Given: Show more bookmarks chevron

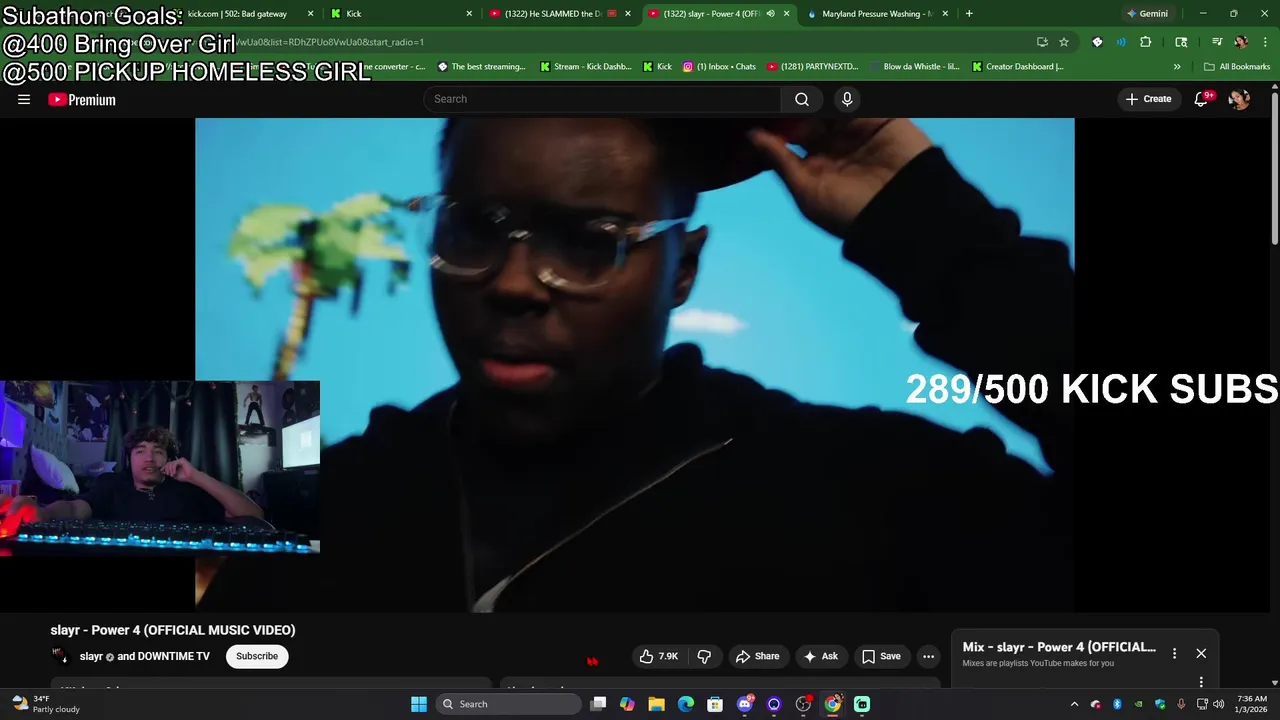Looking at the screenshot, I should coord(1176,67).
